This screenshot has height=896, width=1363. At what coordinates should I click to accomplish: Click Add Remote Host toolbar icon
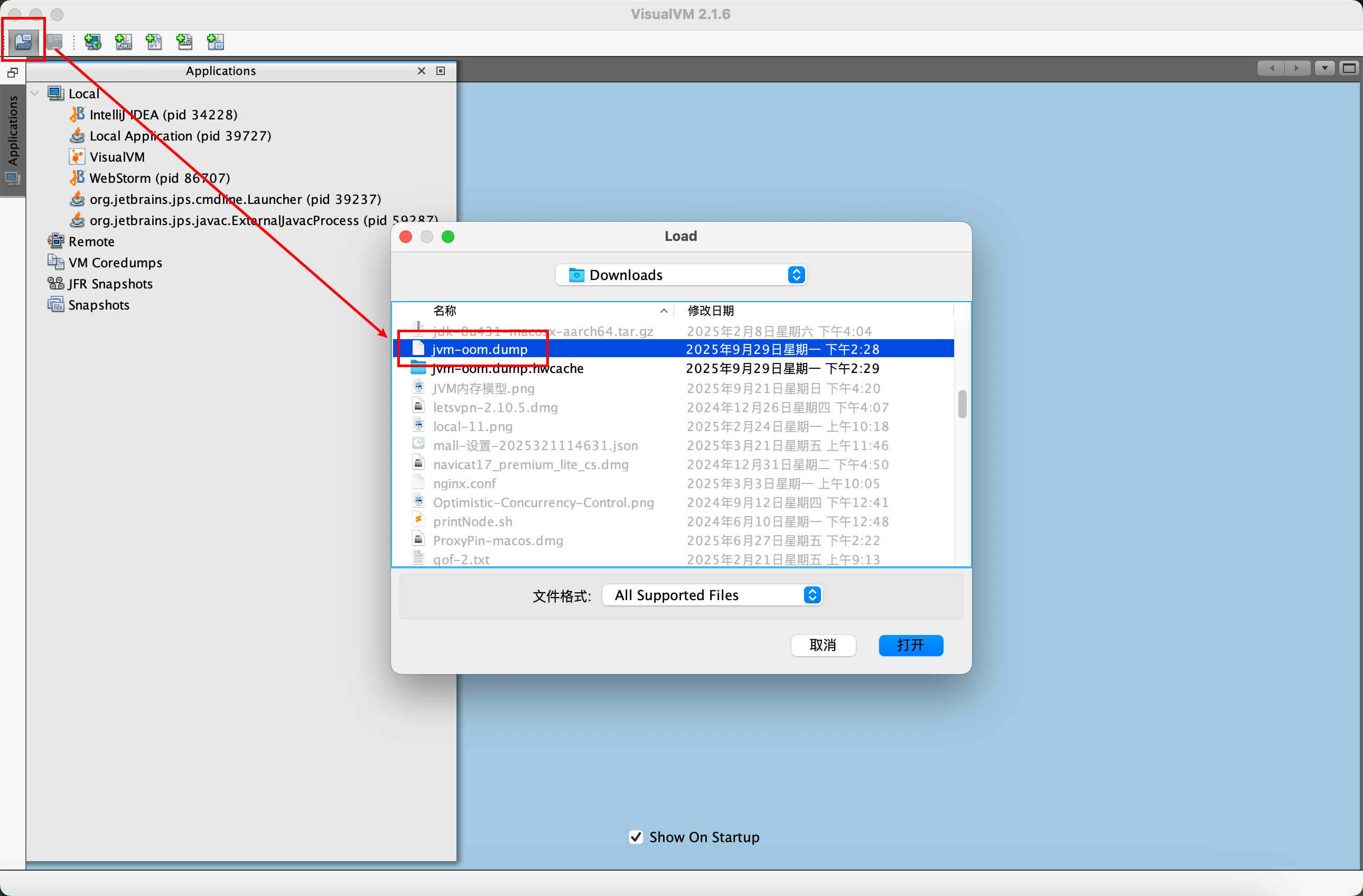pos(93,41)
